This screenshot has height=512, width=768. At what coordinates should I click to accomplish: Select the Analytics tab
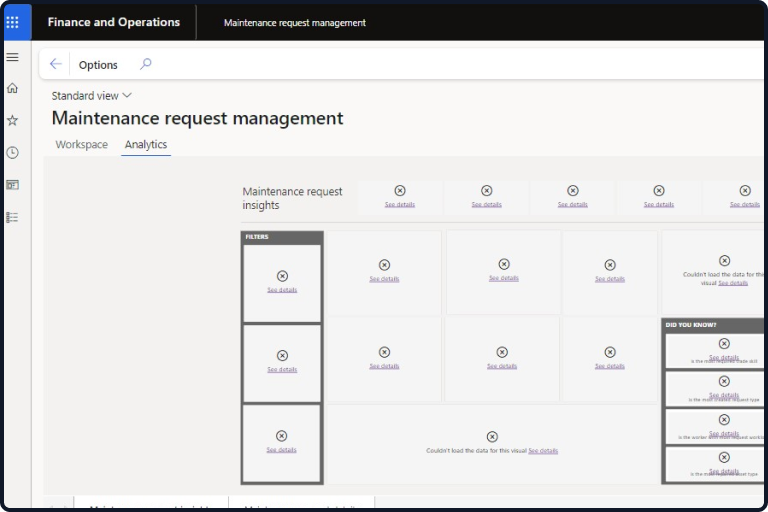tap(146, 145)
